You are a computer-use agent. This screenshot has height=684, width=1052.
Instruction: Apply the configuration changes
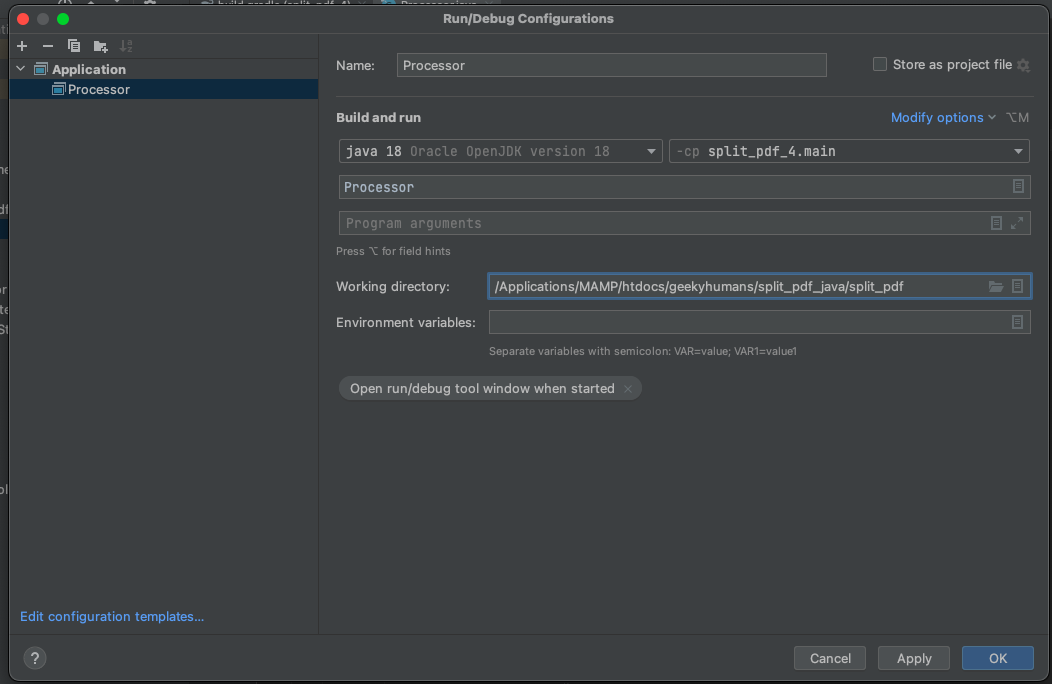pyautogui.click(x=913, y=658)
